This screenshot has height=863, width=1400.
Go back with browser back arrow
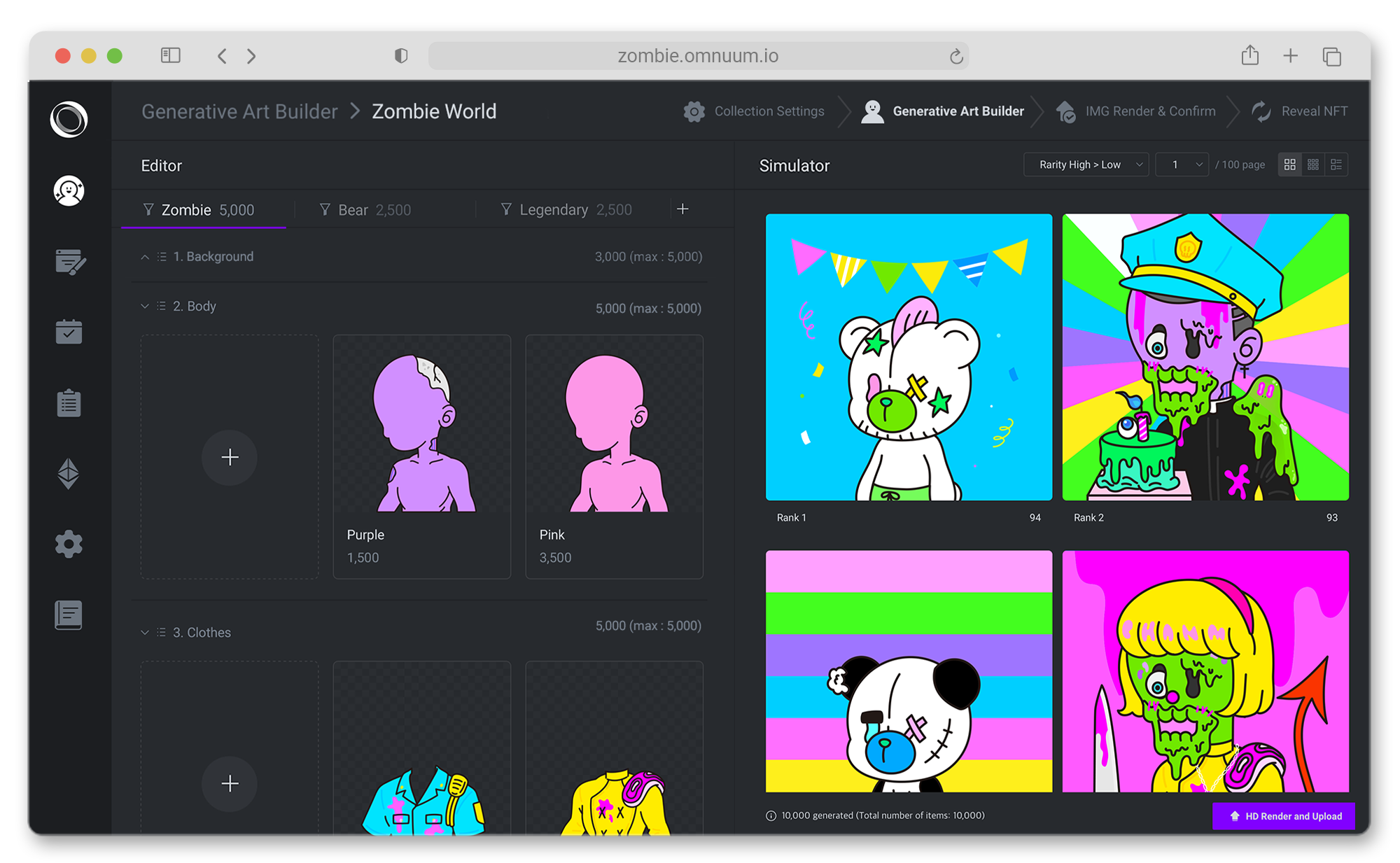[x=222, y=56]
